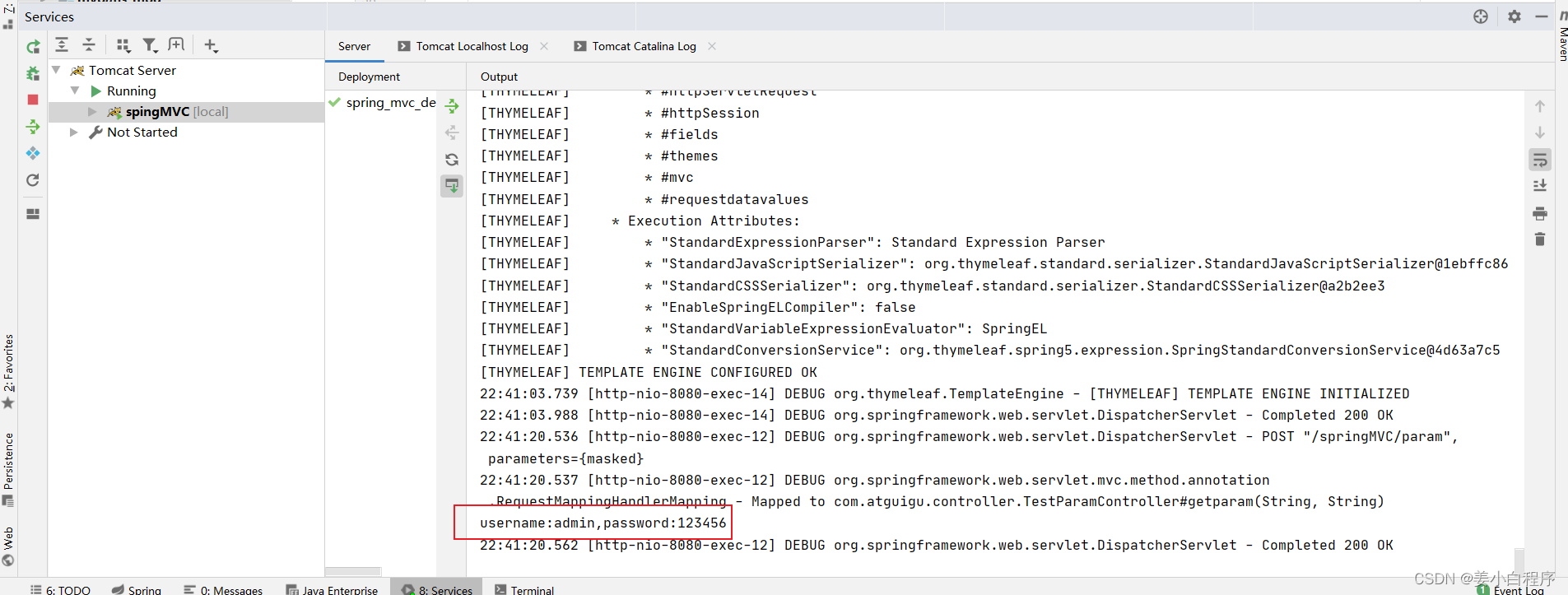Open Java Enterprise tool window
The height and width of the screenshot is (595, 1568).
pyautogui.click(x=332, y=589)
